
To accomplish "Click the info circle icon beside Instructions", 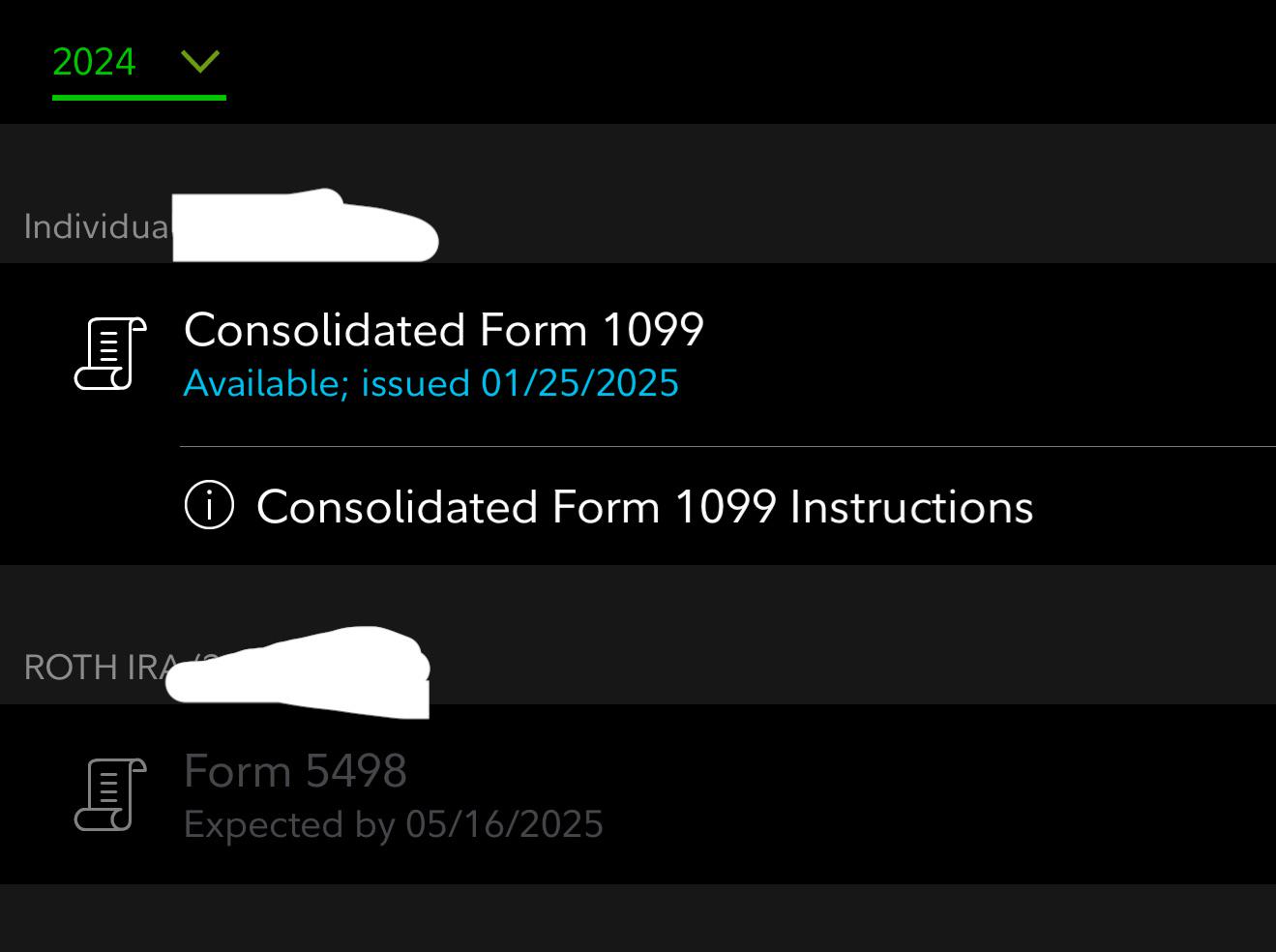I will (x=209, y=505).
